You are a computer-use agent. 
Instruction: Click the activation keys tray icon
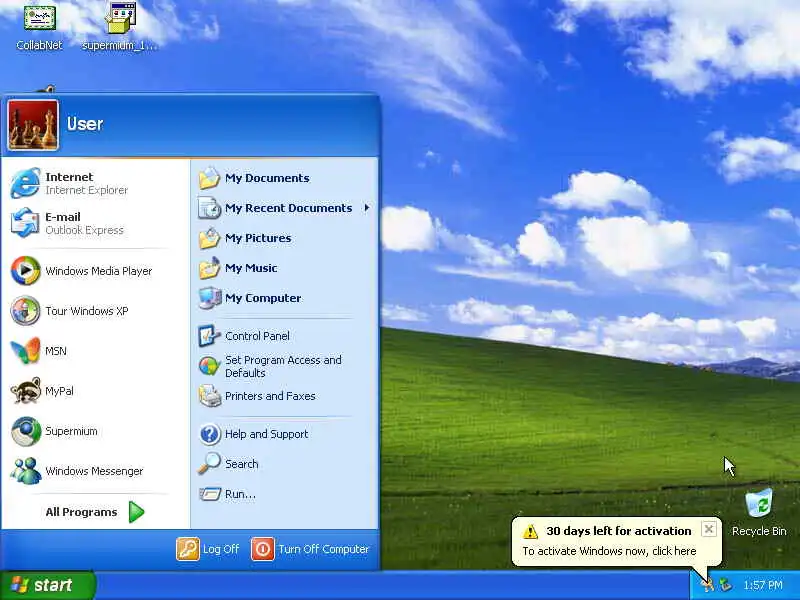[x=708, y=585]
